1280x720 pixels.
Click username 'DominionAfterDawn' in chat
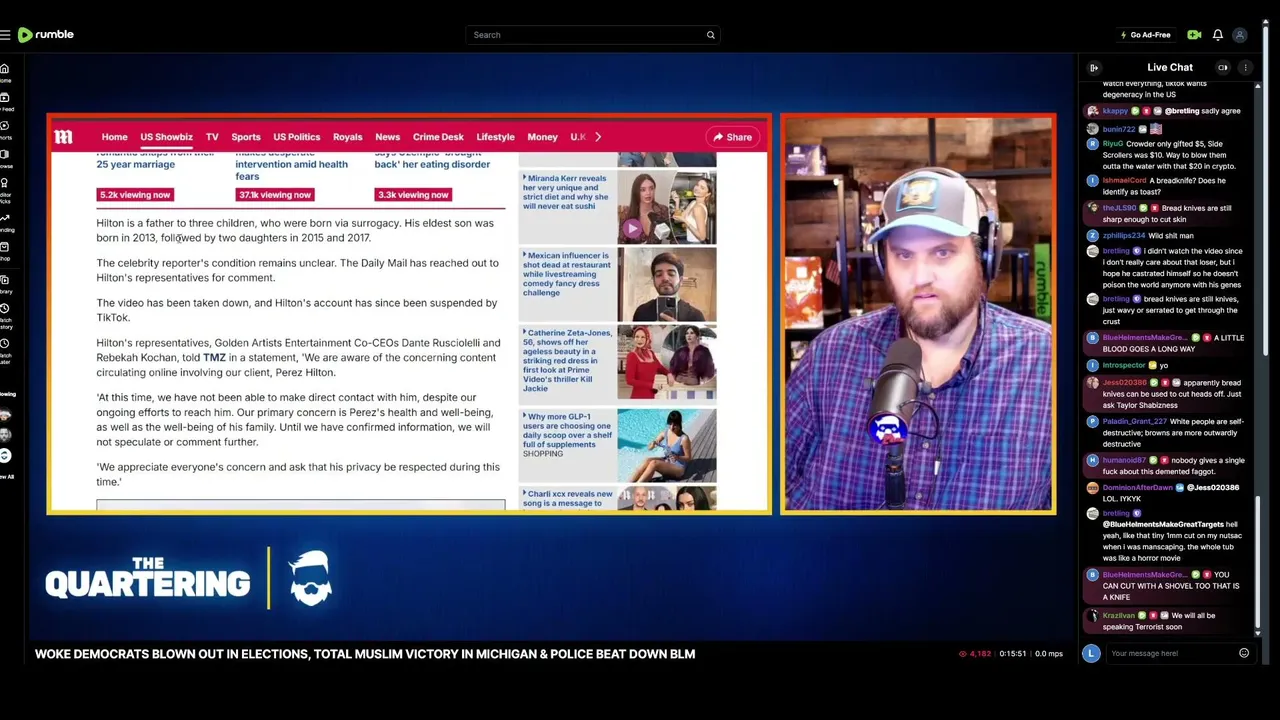[1138, 488]
